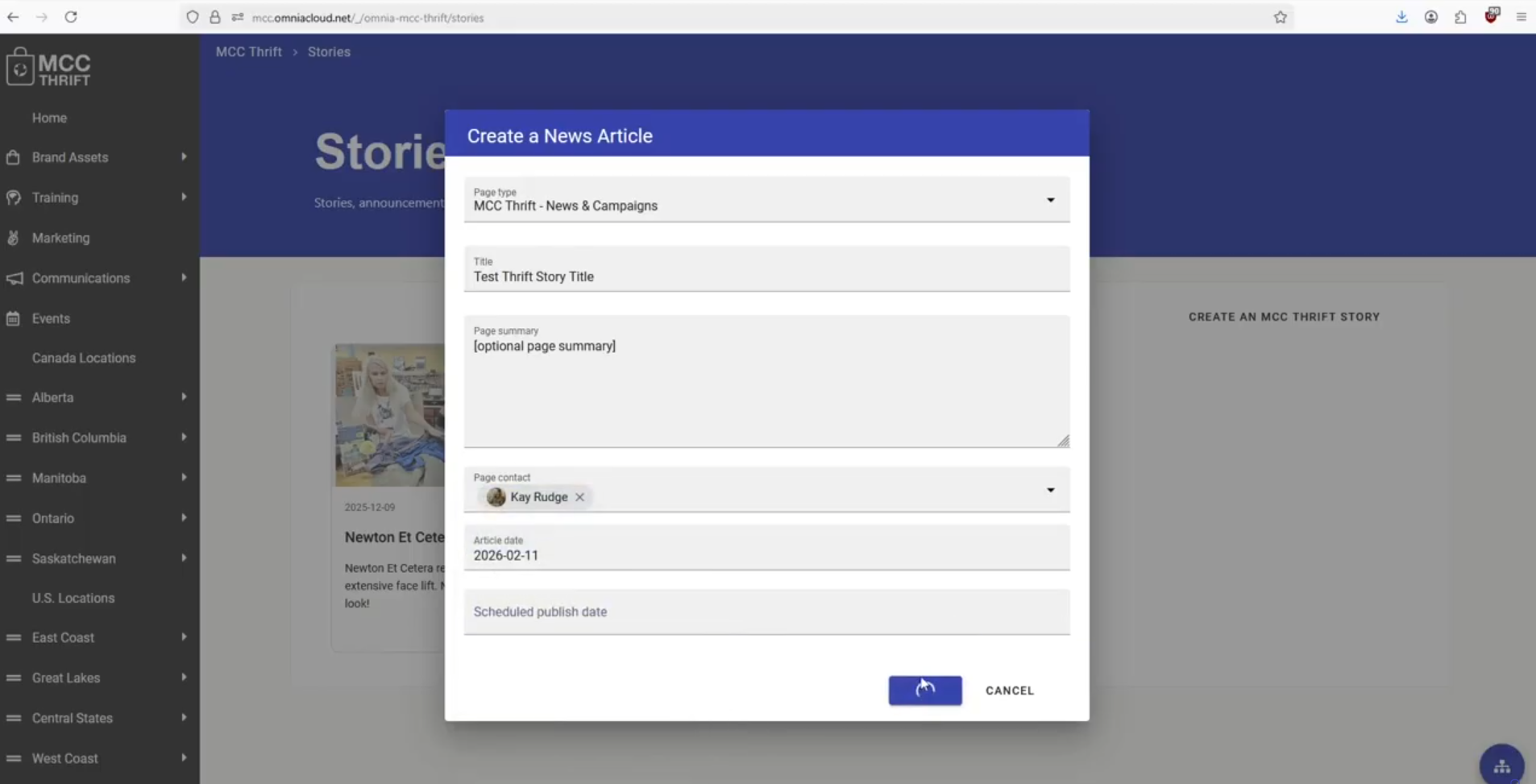
Task: Select Canada Locations in the sidebar
Action: click(x=84, y=358)
